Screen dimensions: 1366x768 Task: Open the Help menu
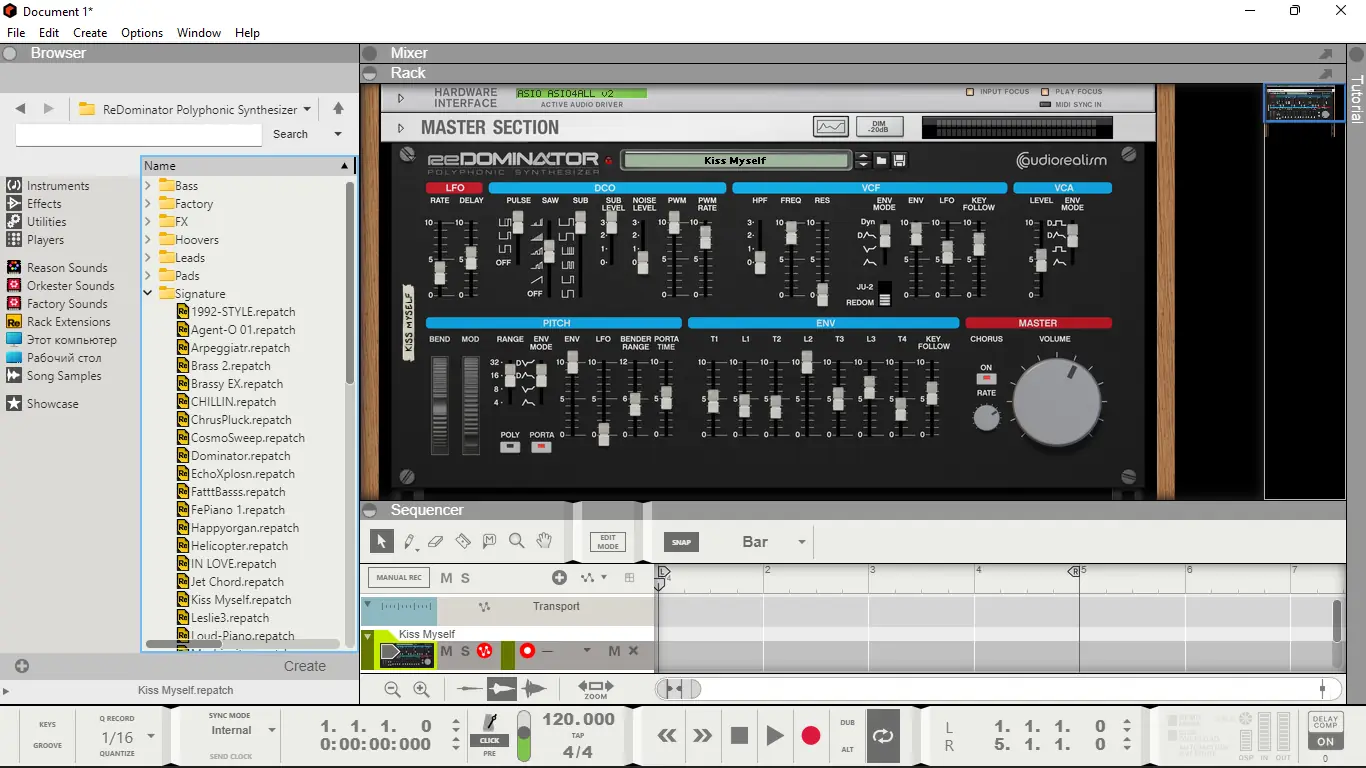click(x=247, y=32)
